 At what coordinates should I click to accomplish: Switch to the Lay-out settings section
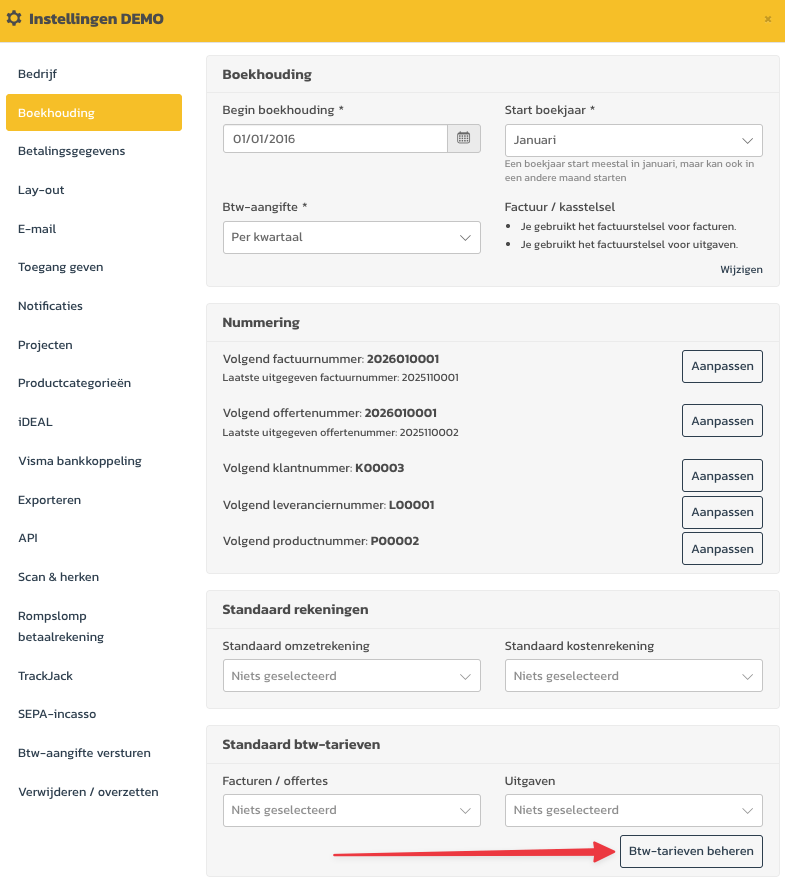point(41,190)
